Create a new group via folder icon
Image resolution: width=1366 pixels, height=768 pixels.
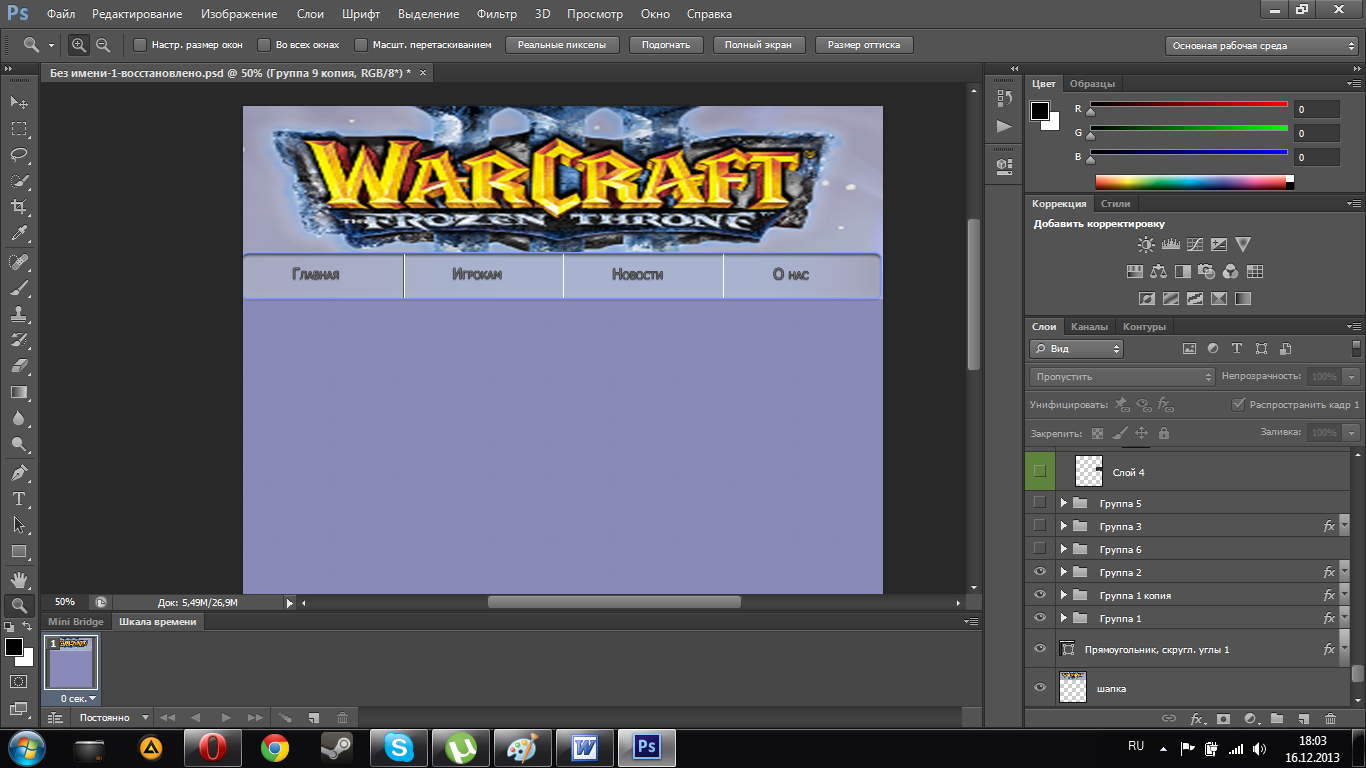pos(1277,718)
